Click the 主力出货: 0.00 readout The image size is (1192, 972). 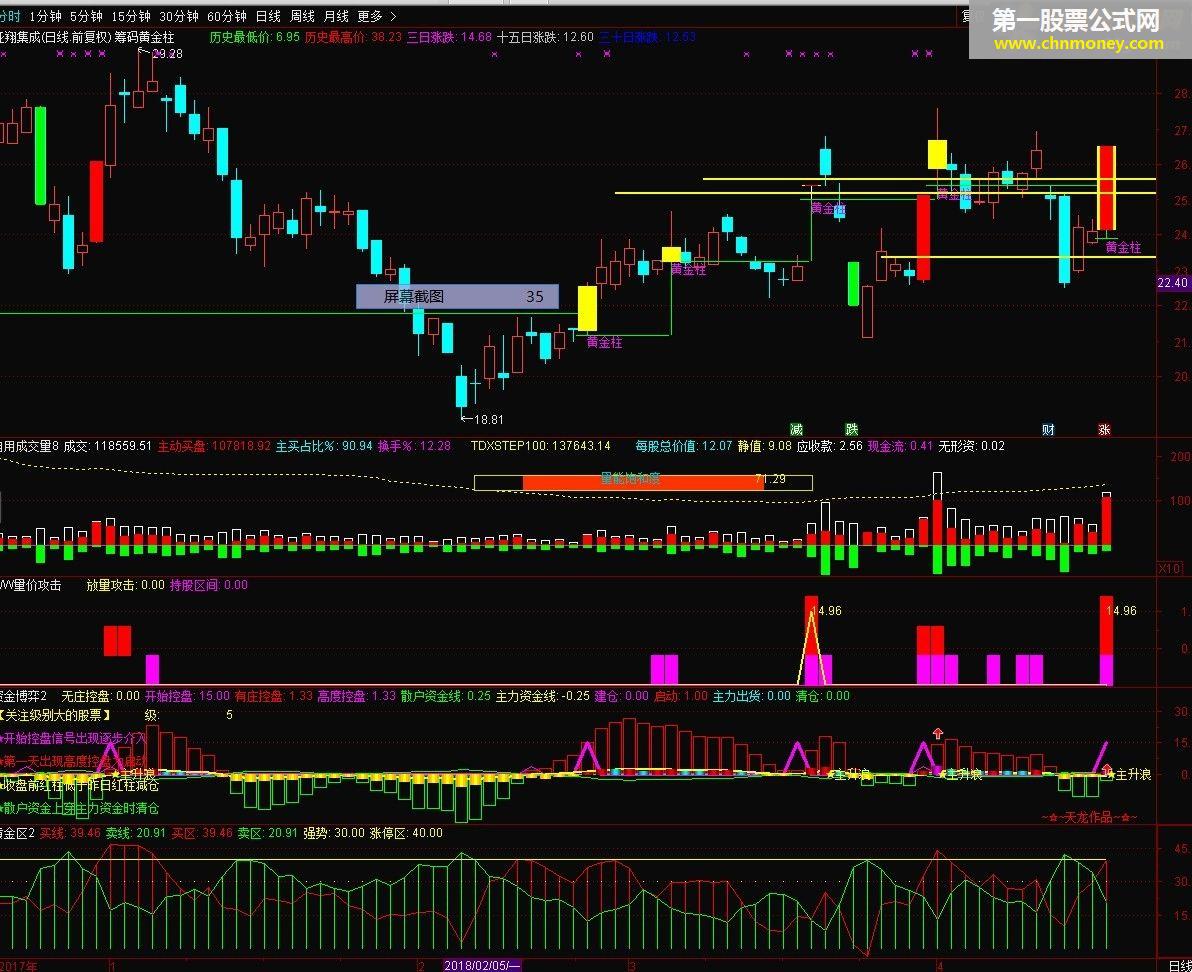click(x=751, y=696)
